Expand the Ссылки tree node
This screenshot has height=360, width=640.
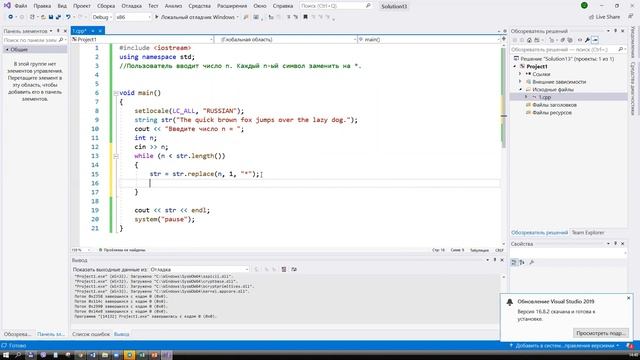[x=520, y=74]
